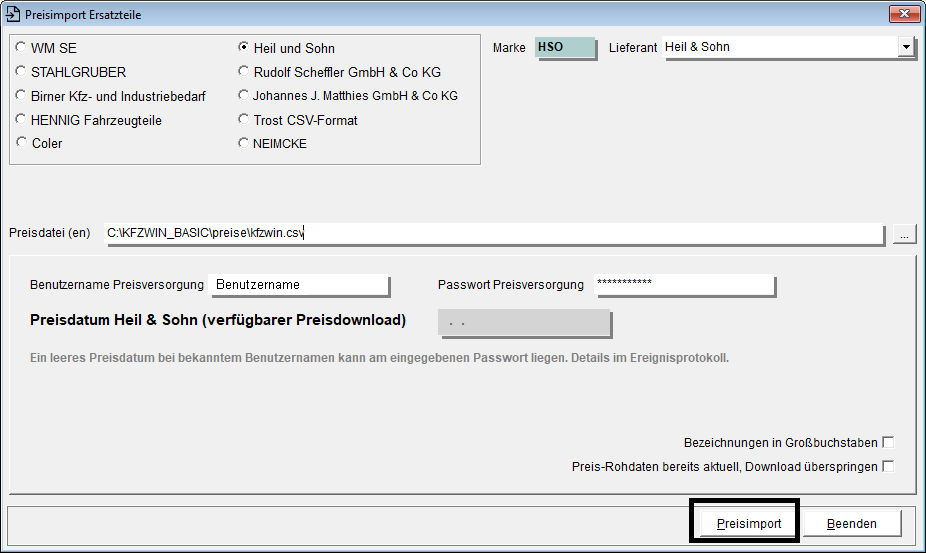Click the Marke field showing HSO
The image size is (926, 553).
565,47
